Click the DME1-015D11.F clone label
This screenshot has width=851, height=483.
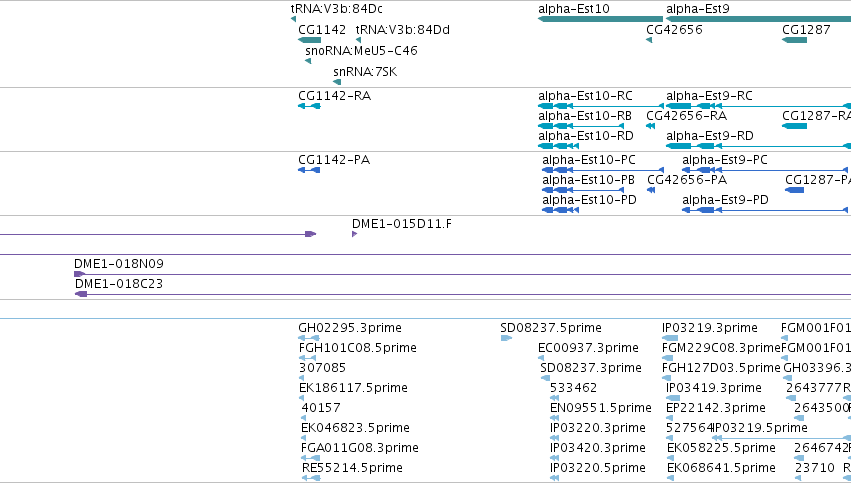tap(402, 224)
